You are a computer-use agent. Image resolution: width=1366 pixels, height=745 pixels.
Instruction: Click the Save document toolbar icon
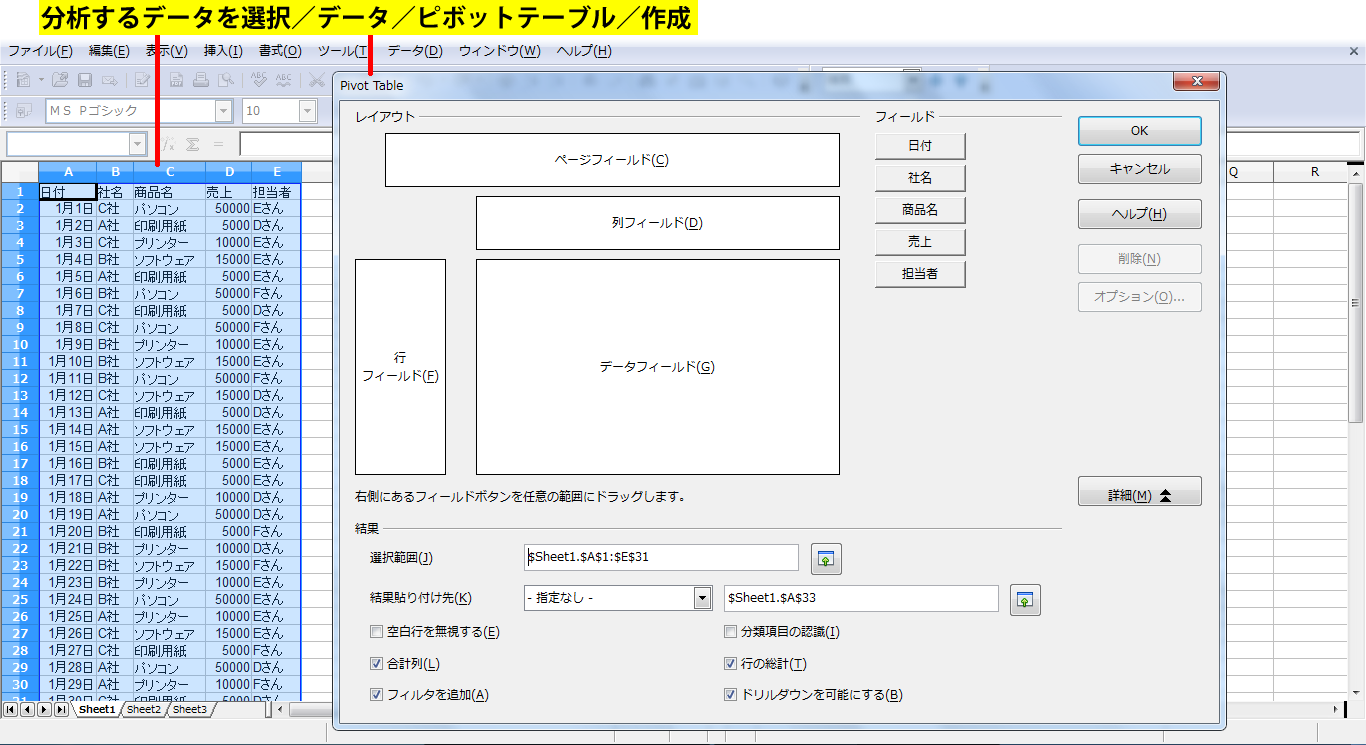85,80
